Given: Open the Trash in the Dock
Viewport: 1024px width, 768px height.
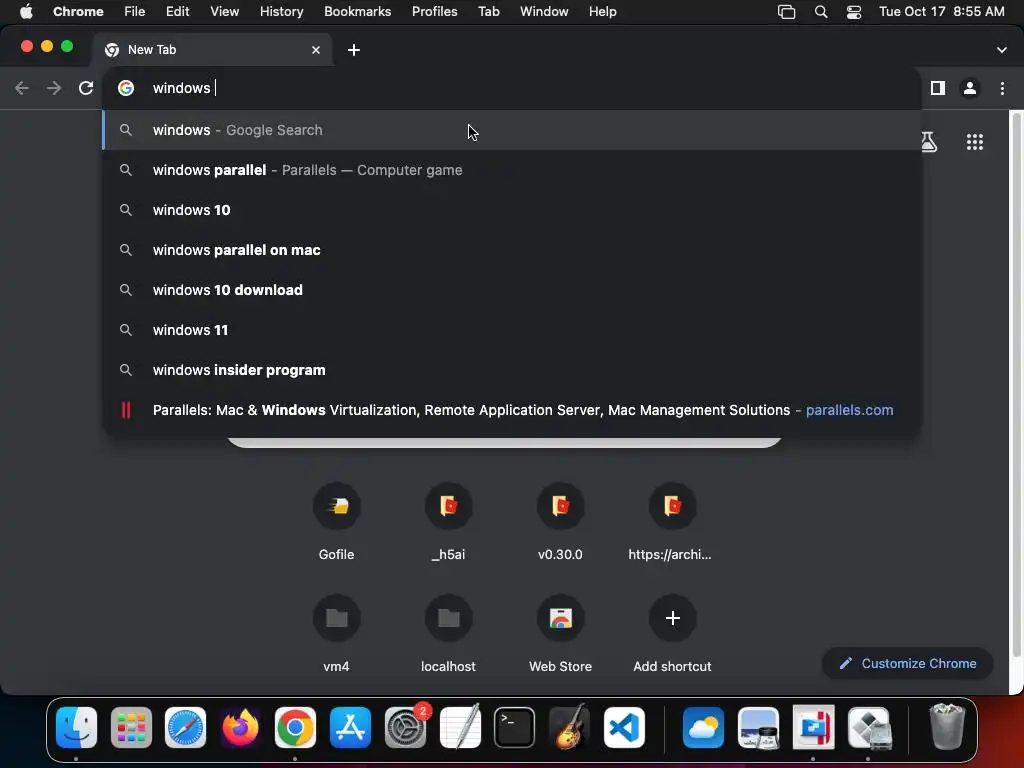Looking at the screenshot, I should 947,726.
